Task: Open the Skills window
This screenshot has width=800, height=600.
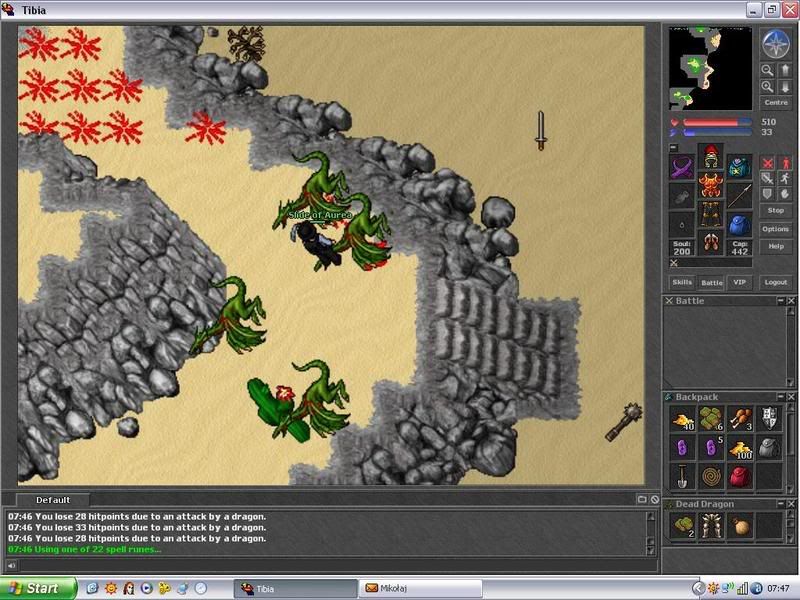Action: coord(682,282)
